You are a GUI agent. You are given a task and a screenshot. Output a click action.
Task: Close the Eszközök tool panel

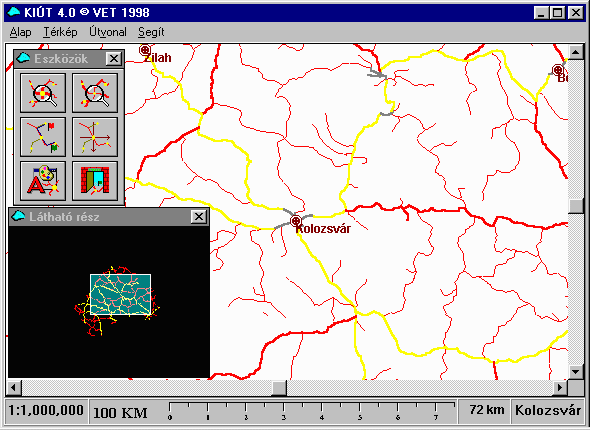(114, 59)
